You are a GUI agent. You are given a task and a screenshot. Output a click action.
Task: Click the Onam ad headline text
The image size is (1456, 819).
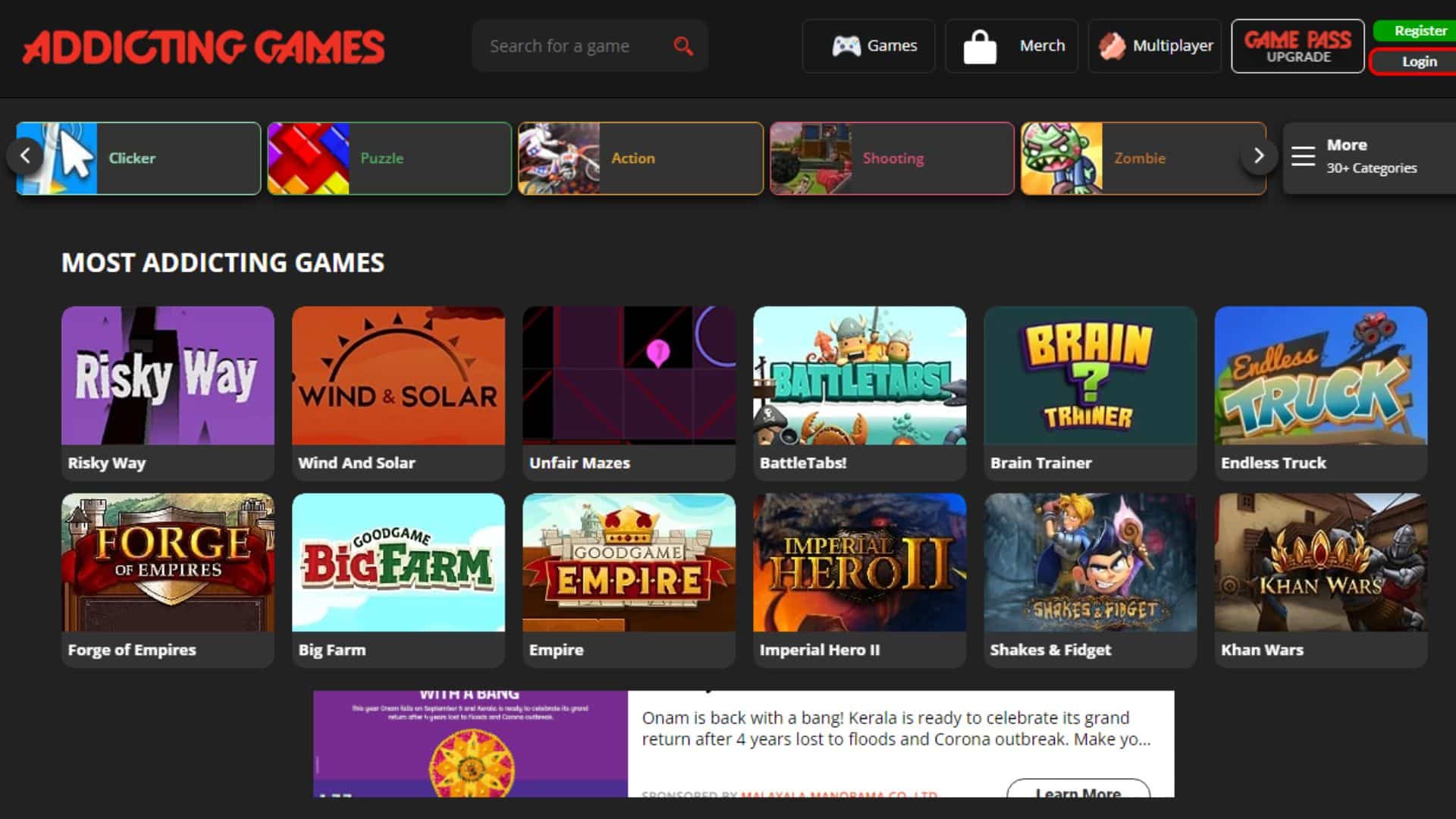click(896, 729)
